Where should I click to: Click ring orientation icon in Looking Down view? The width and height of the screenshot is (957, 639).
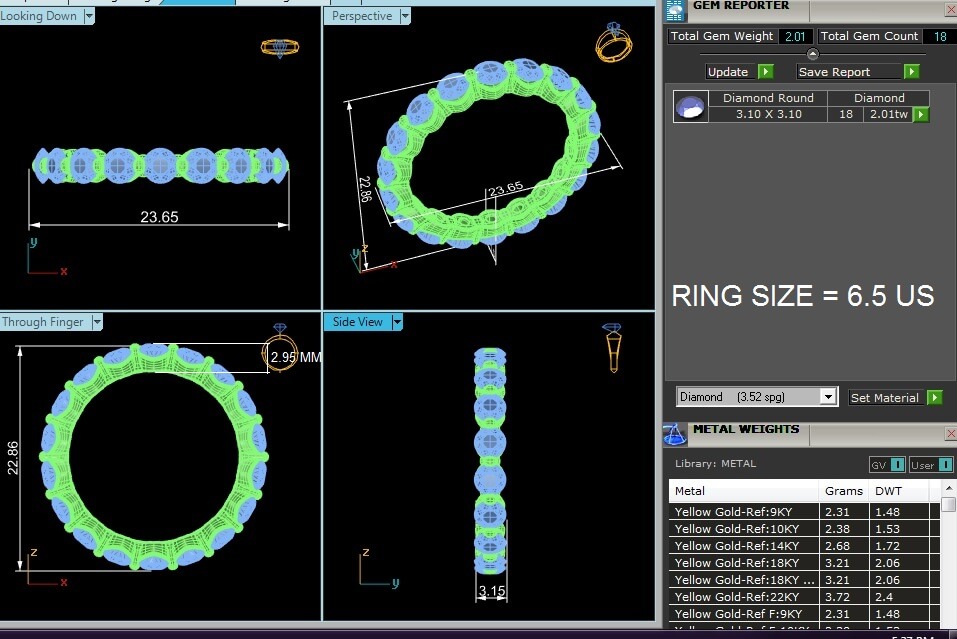coord(277,46)
